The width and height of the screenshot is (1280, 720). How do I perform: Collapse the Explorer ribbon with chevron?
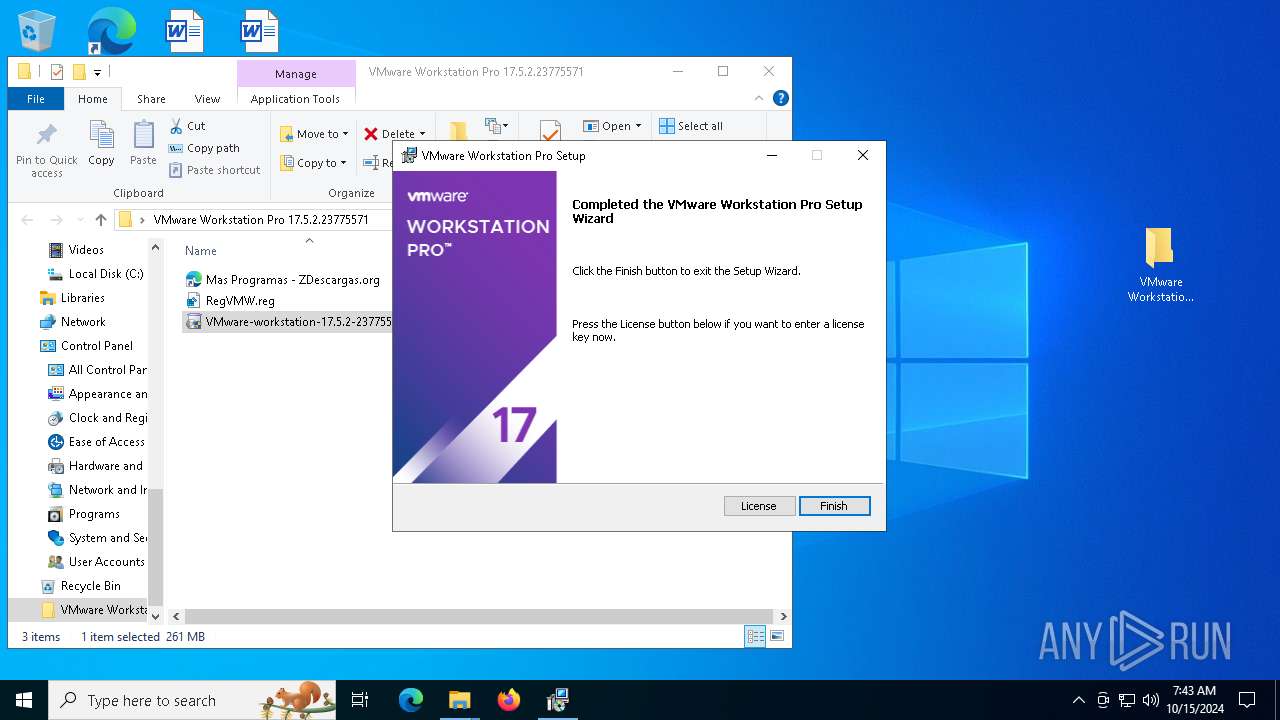coord(759,98)
